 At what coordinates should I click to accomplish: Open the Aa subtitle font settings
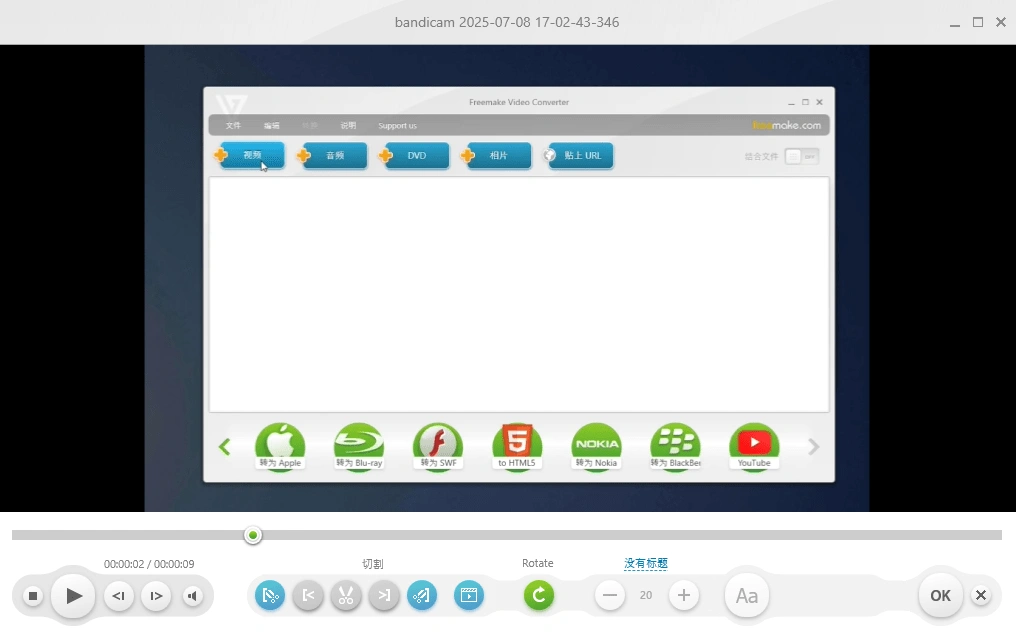[x=747, y=596]
